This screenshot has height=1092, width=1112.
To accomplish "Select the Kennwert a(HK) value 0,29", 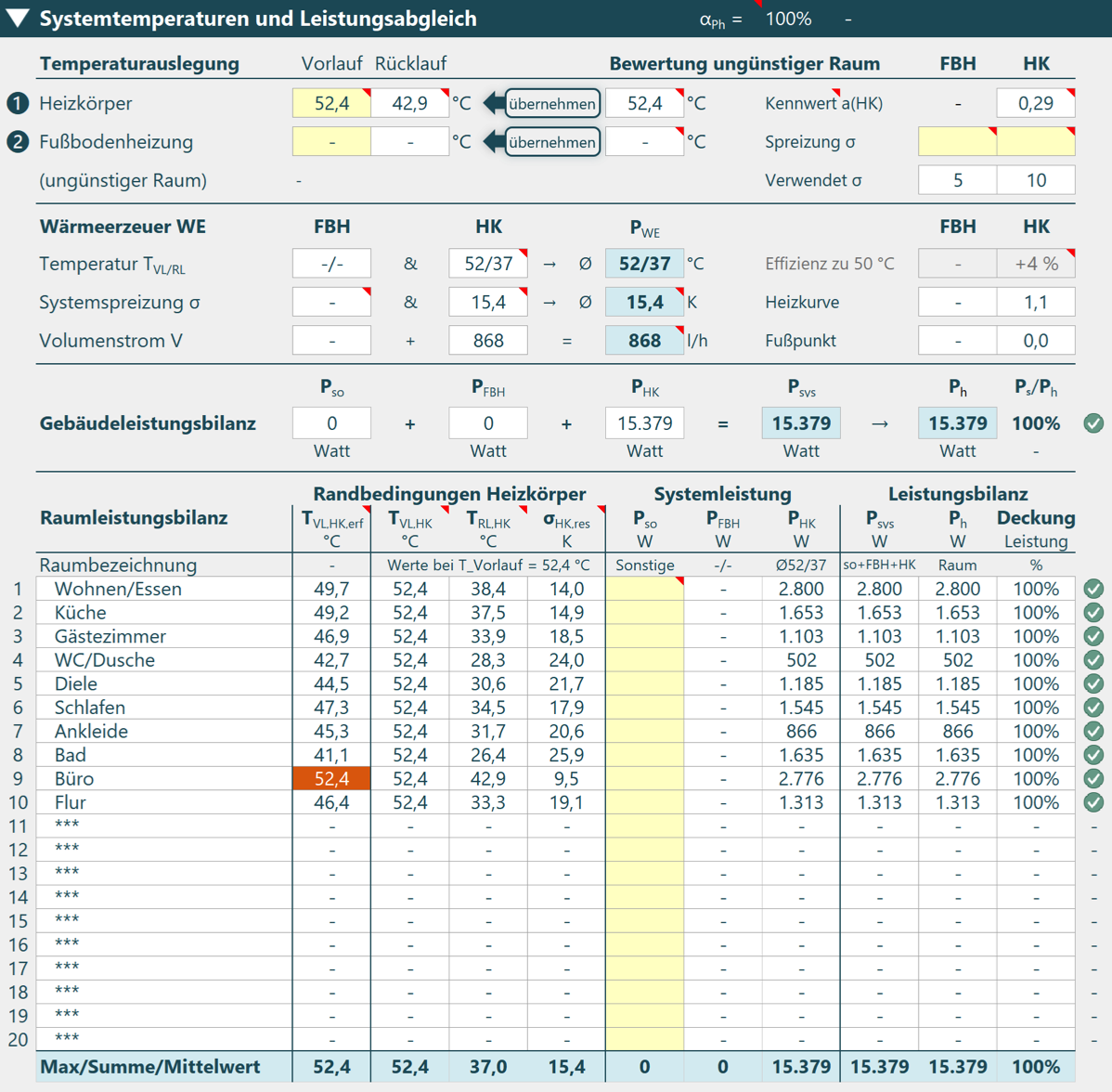I will pos(1036,104).
